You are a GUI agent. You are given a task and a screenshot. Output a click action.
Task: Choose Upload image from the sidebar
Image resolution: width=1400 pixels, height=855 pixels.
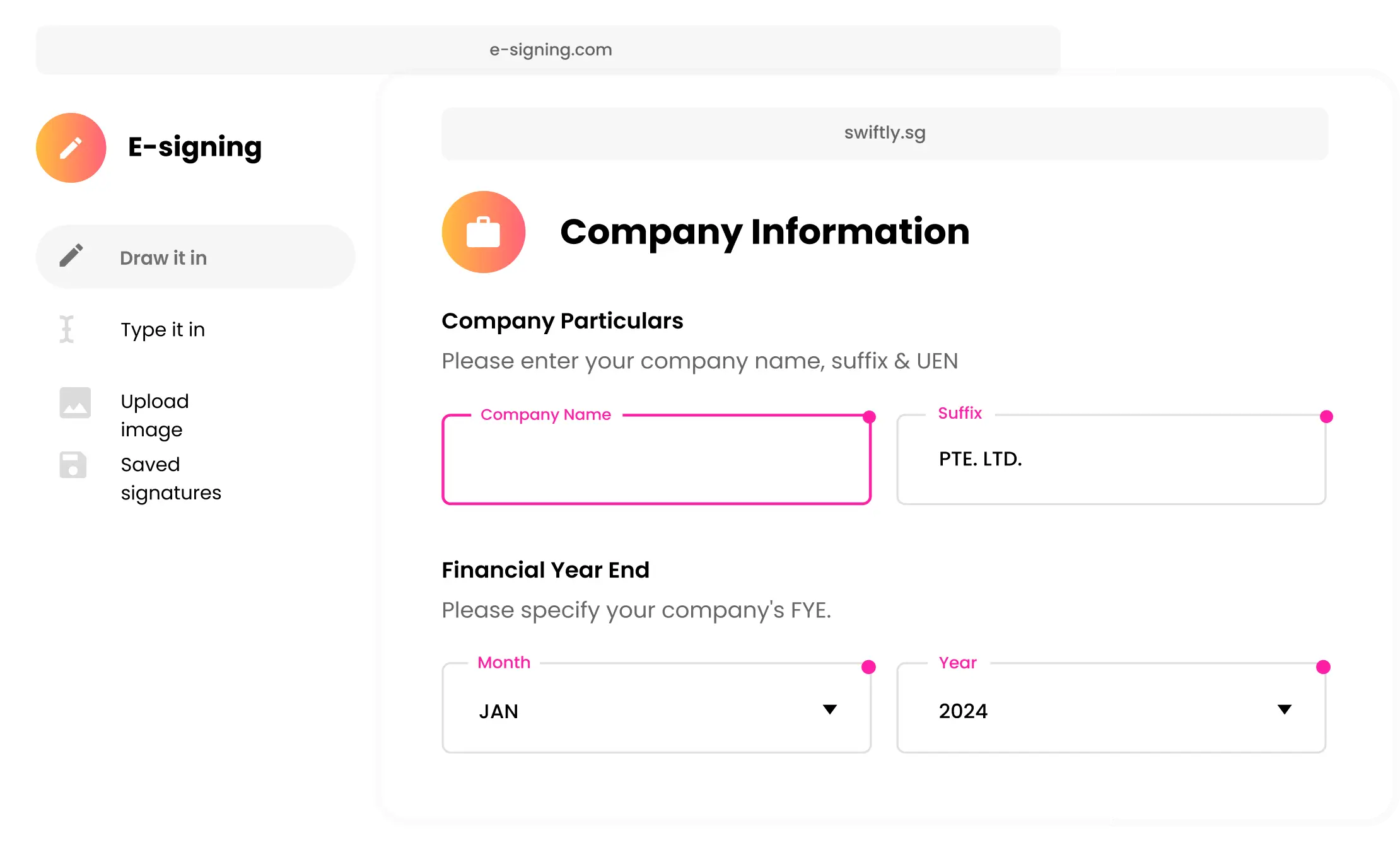(x=155, y=415)
